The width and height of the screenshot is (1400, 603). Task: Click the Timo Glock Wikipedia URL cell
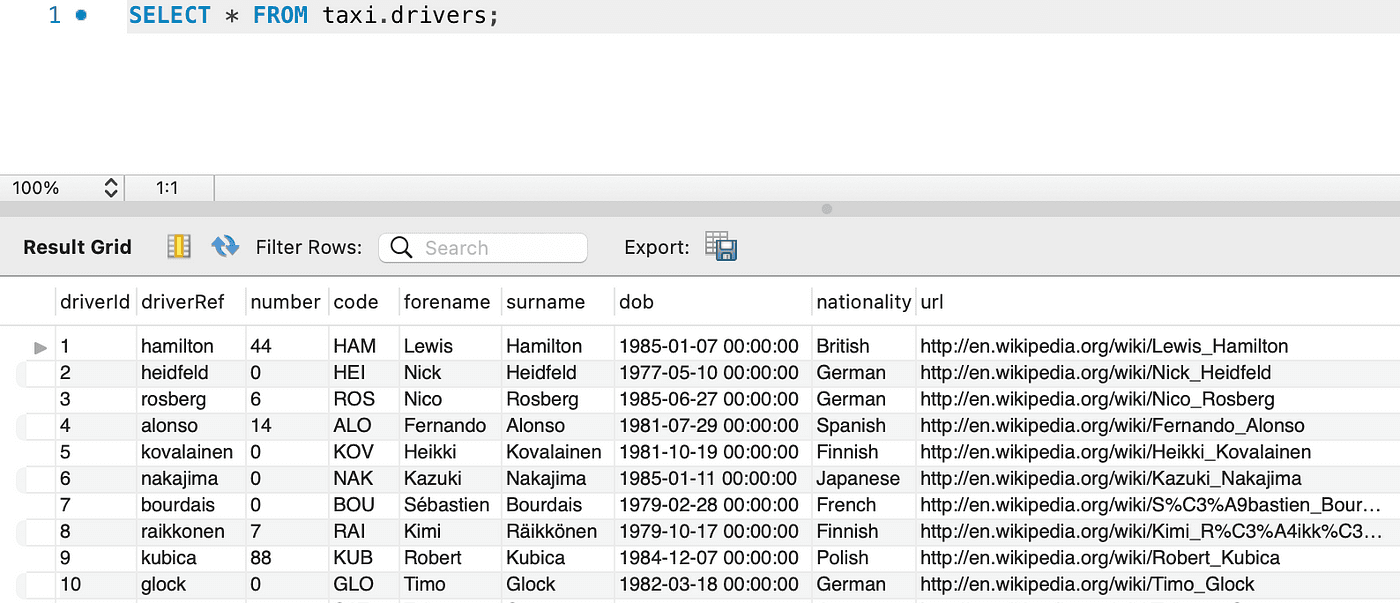point(1087,584)
